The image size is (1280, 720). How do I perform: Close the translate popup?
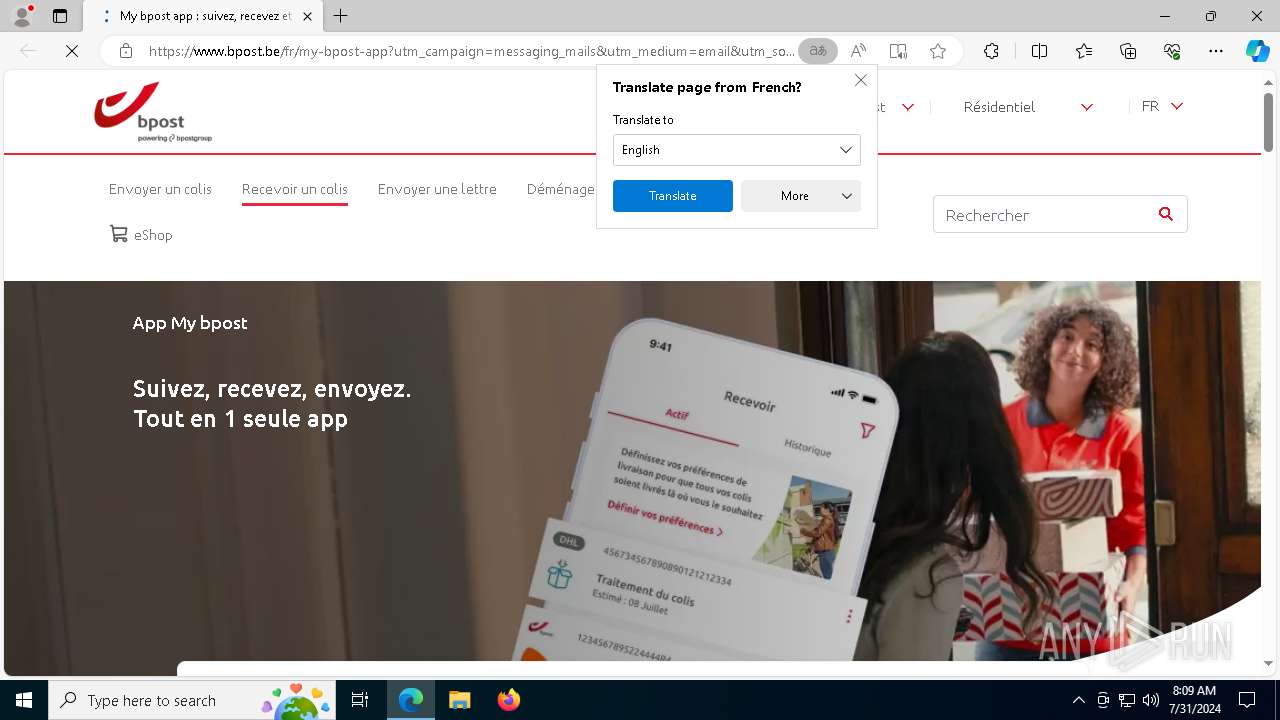[x=860, y=80]
